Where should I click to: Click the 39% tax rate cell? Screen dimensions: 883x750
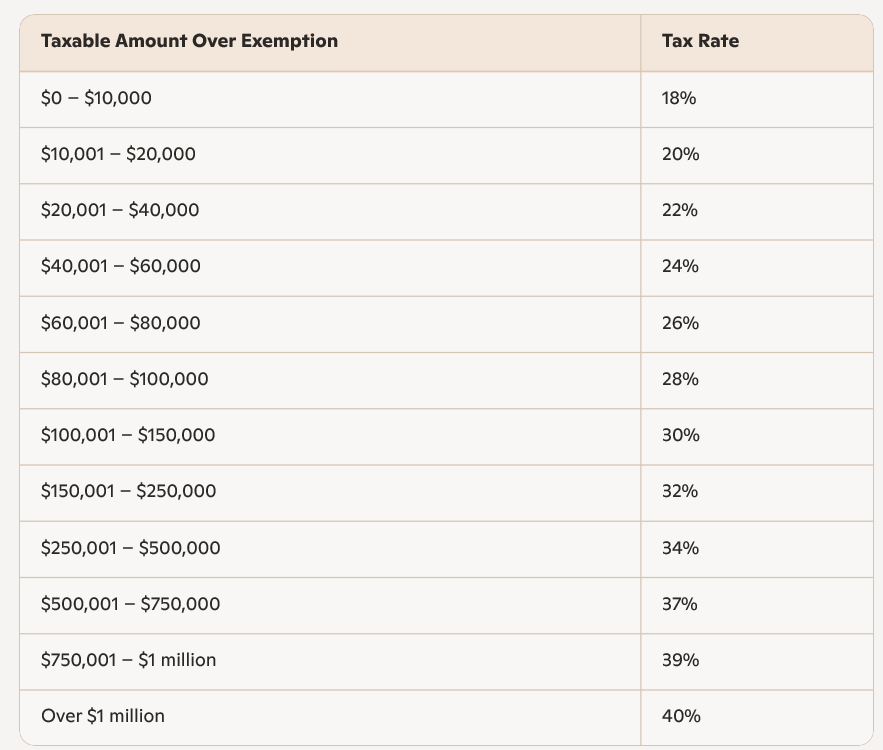[x=680, y=660]
